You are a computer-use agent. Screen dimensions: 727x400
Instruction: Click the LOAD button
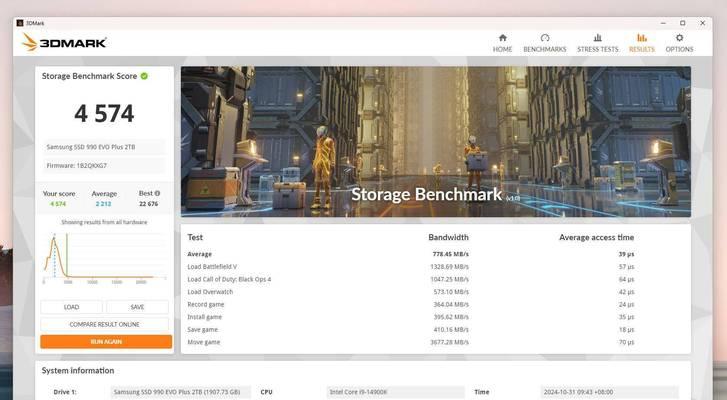tap(71, 307)
